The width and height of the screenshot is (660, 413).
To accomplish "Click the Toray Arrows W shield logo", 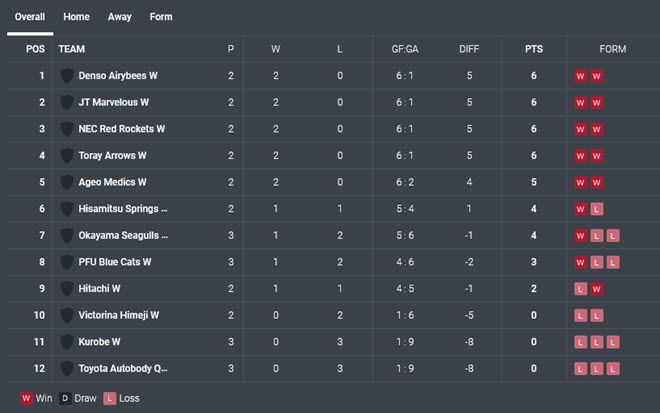I will [x=67, y=156].
